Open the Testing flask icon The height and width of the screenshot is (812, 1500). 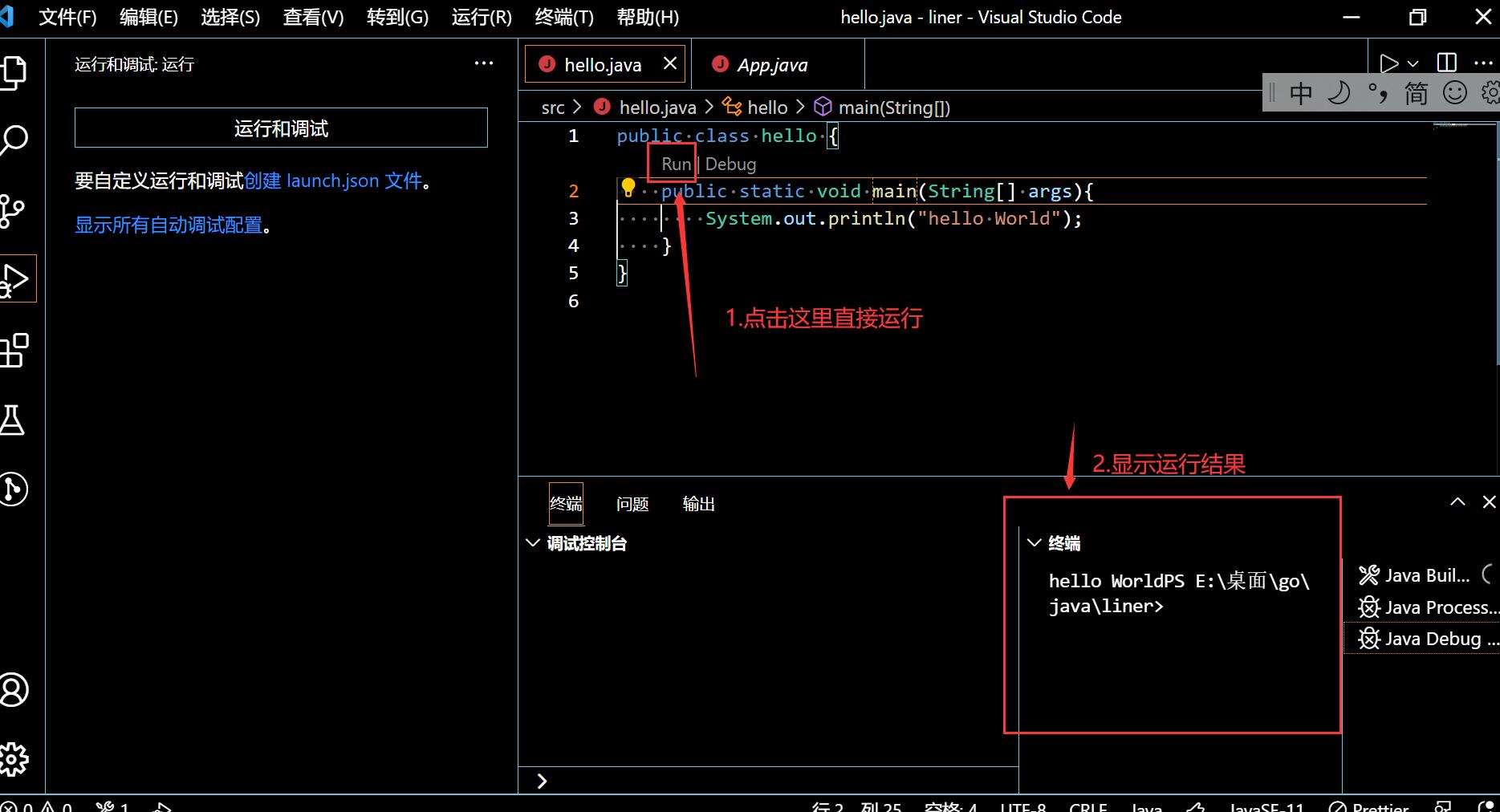tap(16, 420)
